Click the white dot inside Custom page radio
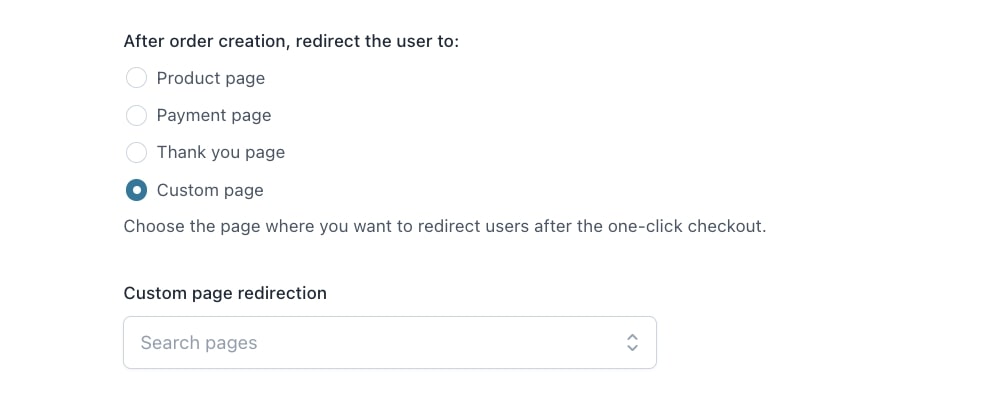Screen dimensions: 990x400 (x=136, y=190)
